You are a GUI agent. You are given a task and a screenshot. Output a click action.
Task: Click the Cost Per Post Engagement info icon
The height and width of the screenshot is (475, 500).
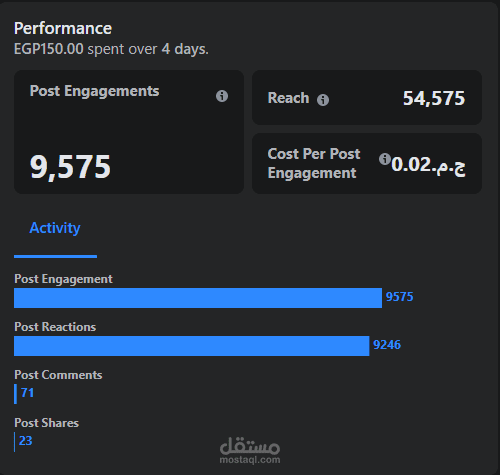point(384,159)
